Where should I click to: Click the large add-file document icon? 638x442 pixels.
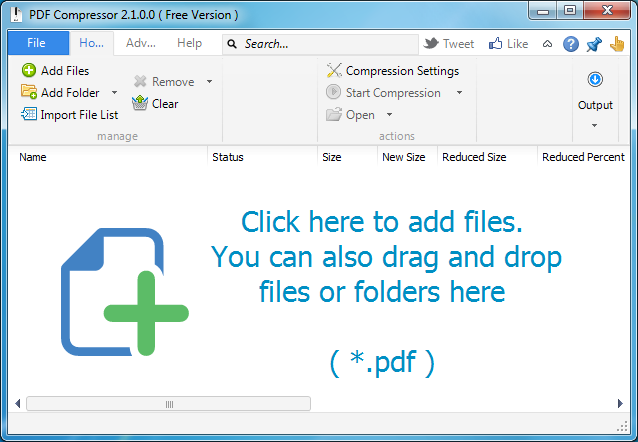pyautogui.click(x=125, y=292)
